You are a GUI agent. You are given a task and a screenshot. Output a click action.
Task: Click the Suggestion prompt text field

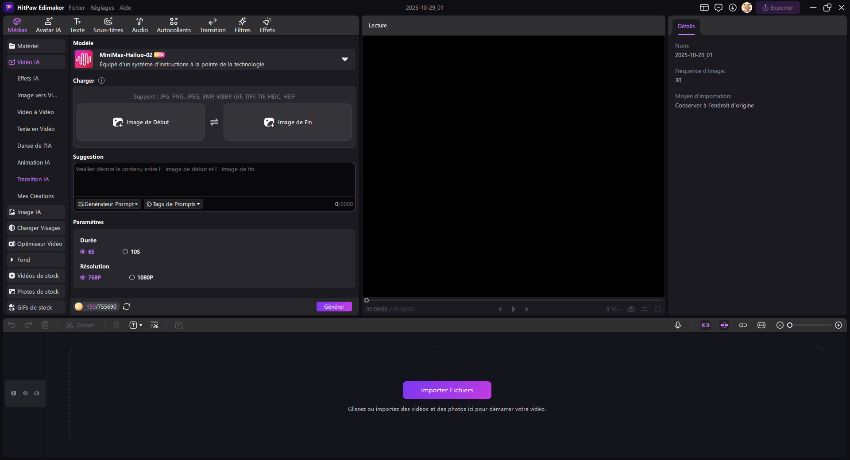214,180
